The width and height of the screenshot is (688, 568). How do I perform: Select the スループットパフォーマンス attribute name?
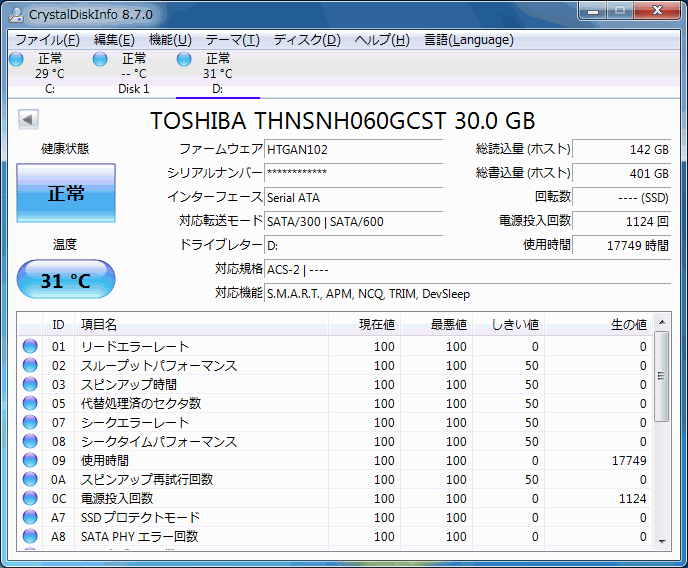(159, 365)
